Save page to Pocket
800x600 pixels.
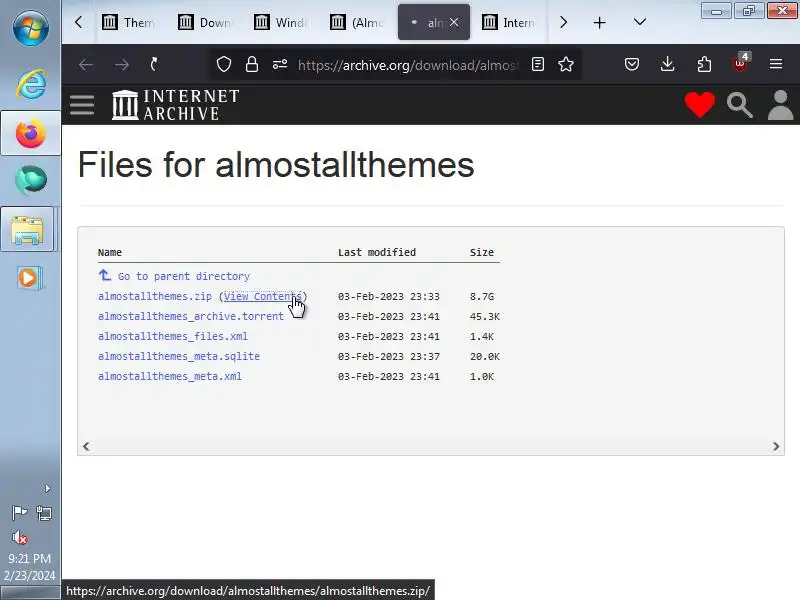point(632,64)
